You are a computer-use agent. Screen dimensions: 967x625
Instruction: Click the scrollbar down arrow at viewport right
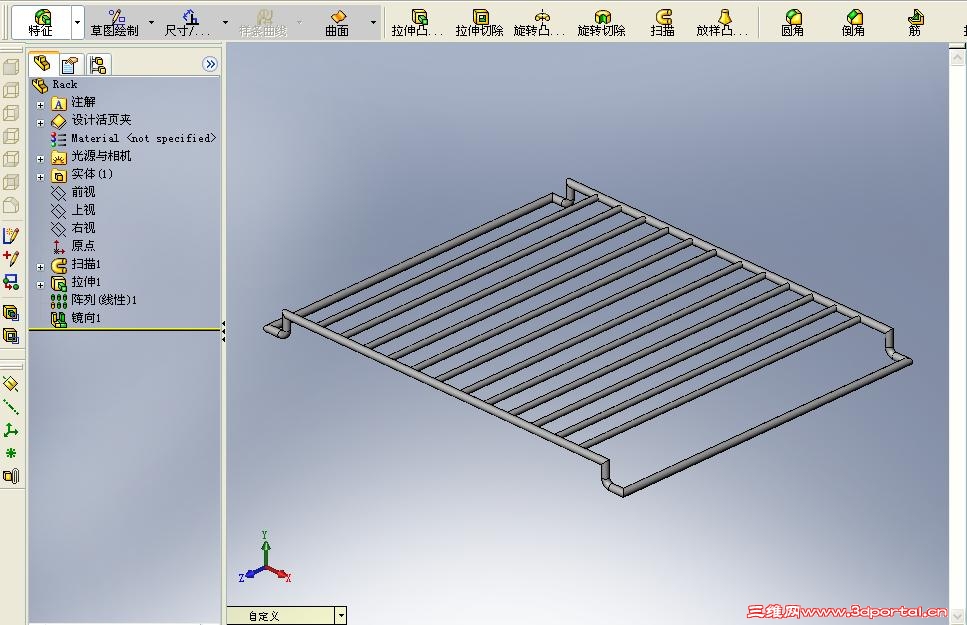(957, 616)
